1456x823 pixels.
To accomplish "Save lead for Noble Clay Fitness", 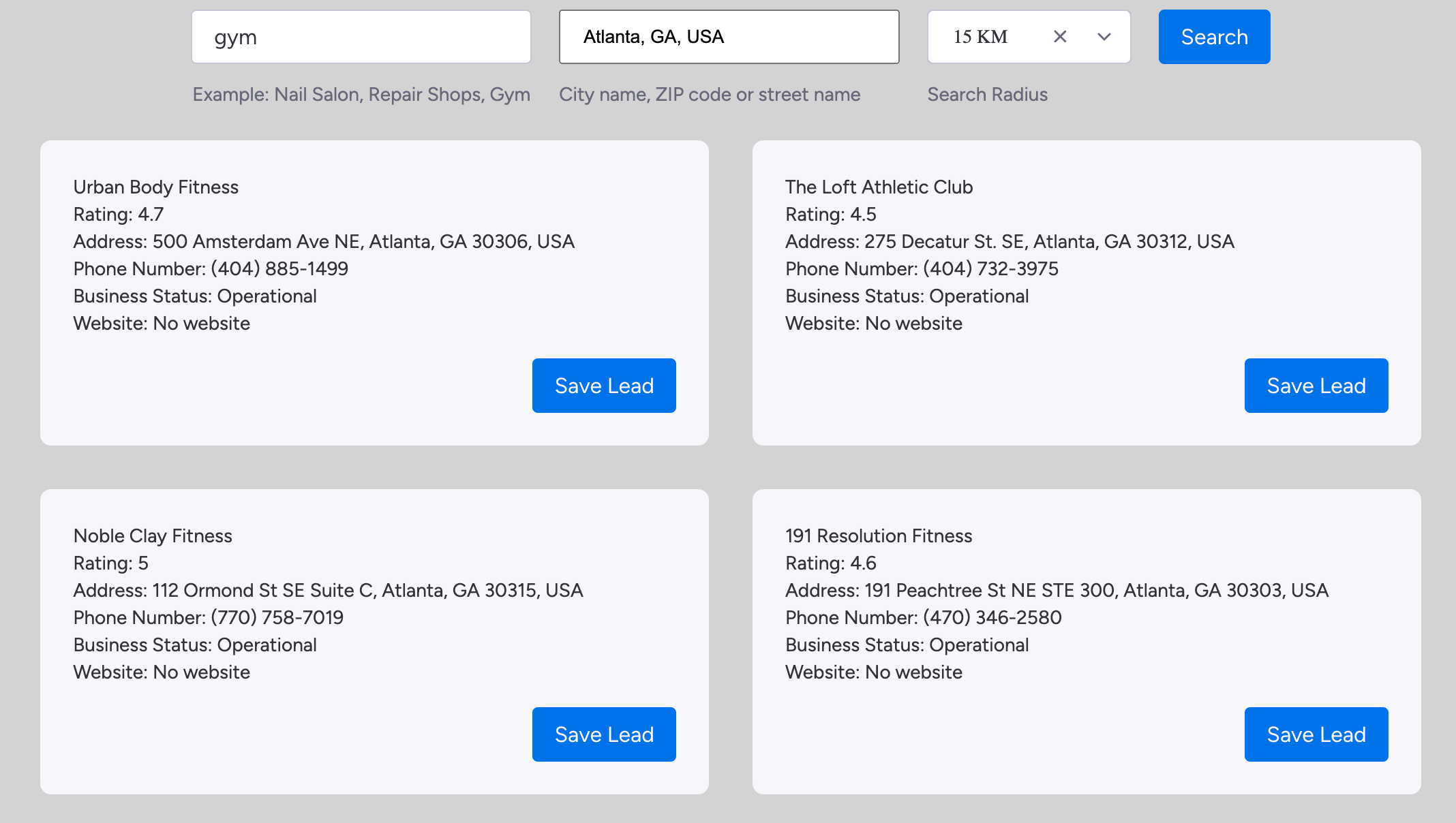I will click(x=604, y=734).
